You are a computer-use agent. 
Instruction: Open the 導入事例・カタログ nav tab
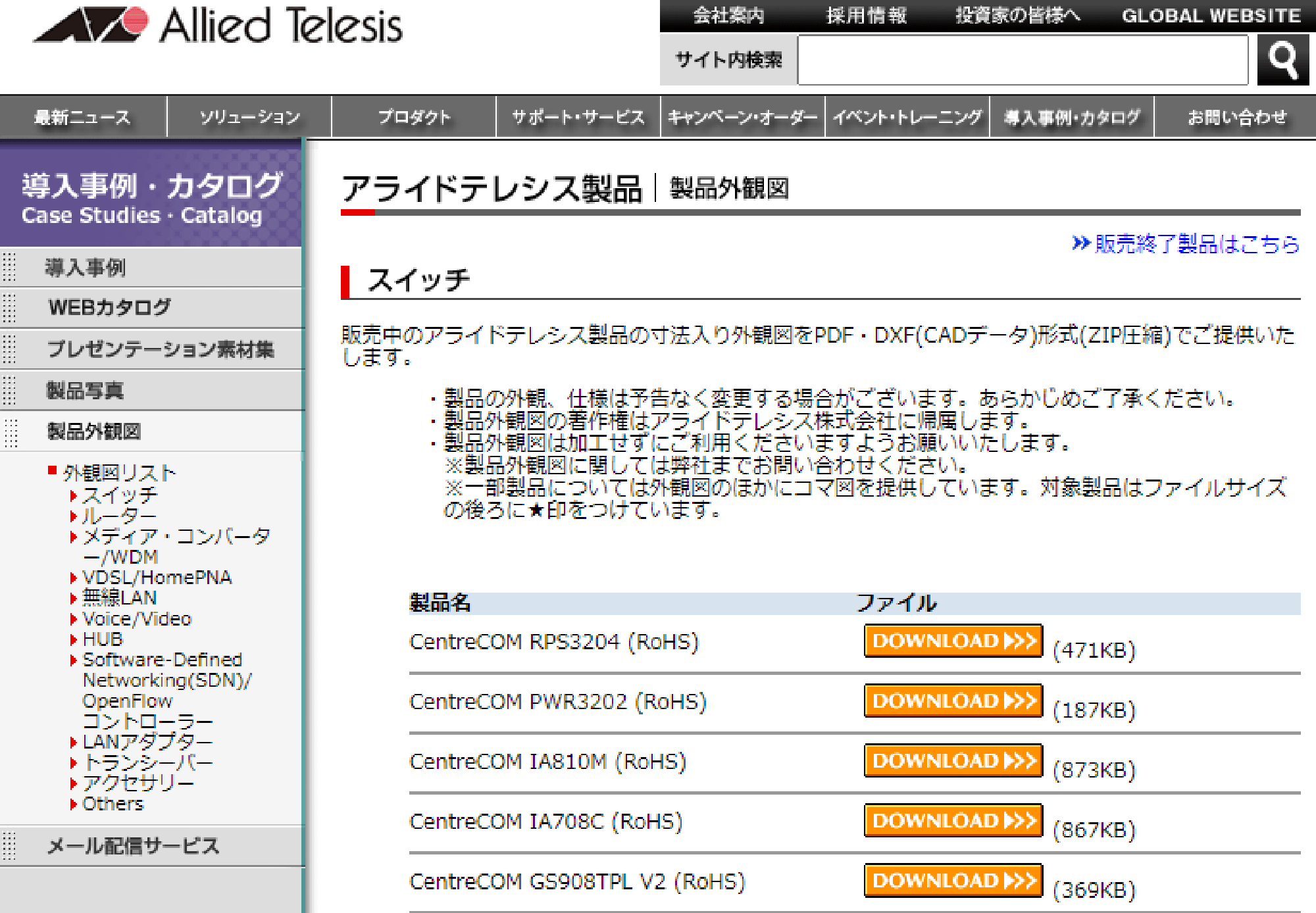point(1072,117)
